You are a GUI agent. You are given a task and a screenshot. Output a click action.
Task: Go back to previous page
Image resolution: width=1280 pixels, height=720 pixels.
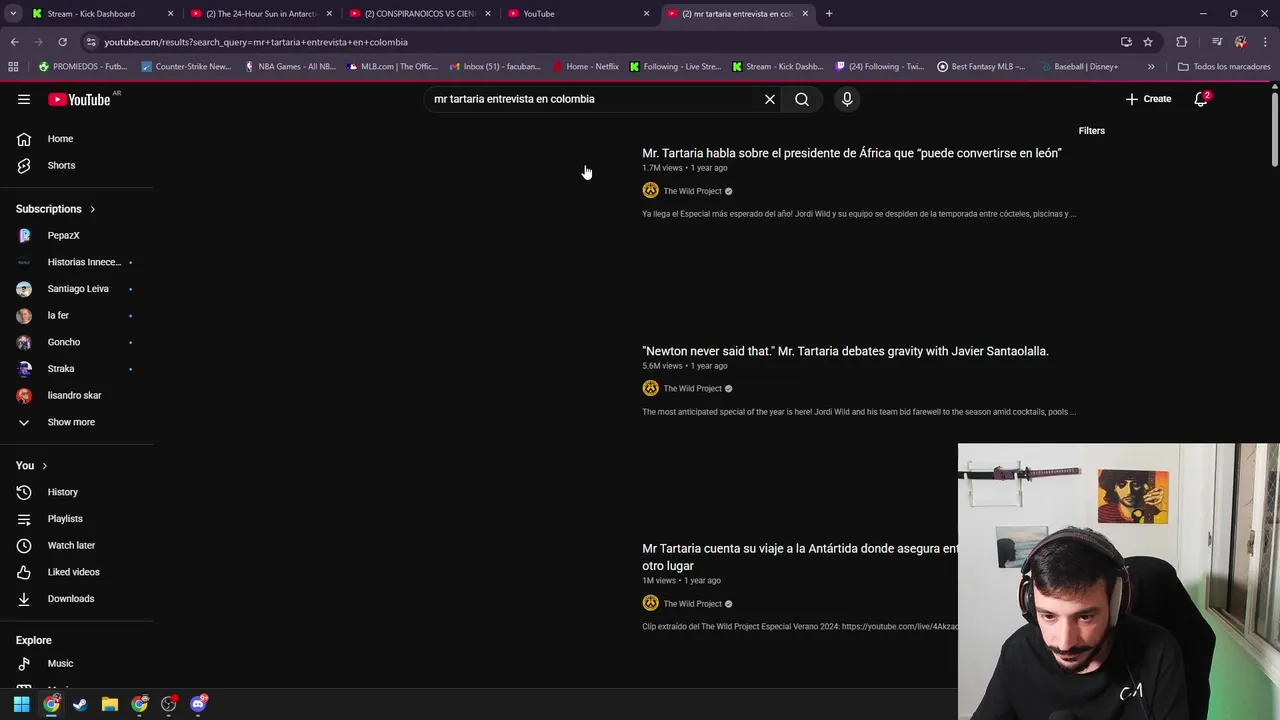tap(14, 42)
